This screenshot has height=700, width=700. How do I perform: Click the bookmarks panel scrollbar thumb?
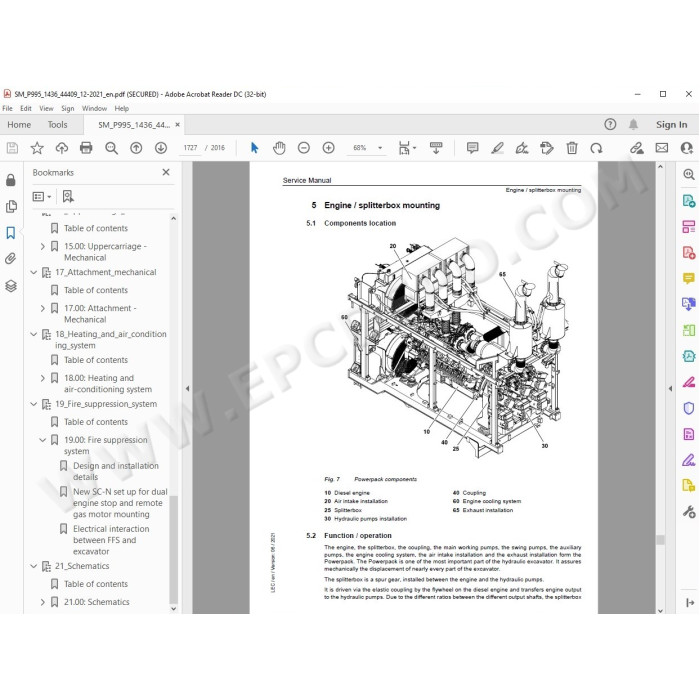(174, 550)
